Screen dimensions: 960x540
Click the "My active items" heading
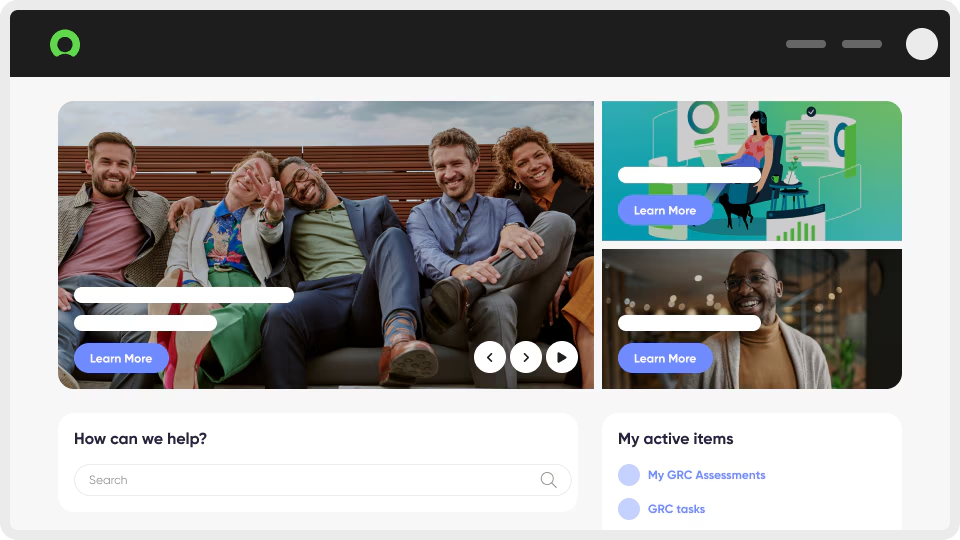pyautogui.click(x=675, y=439)
